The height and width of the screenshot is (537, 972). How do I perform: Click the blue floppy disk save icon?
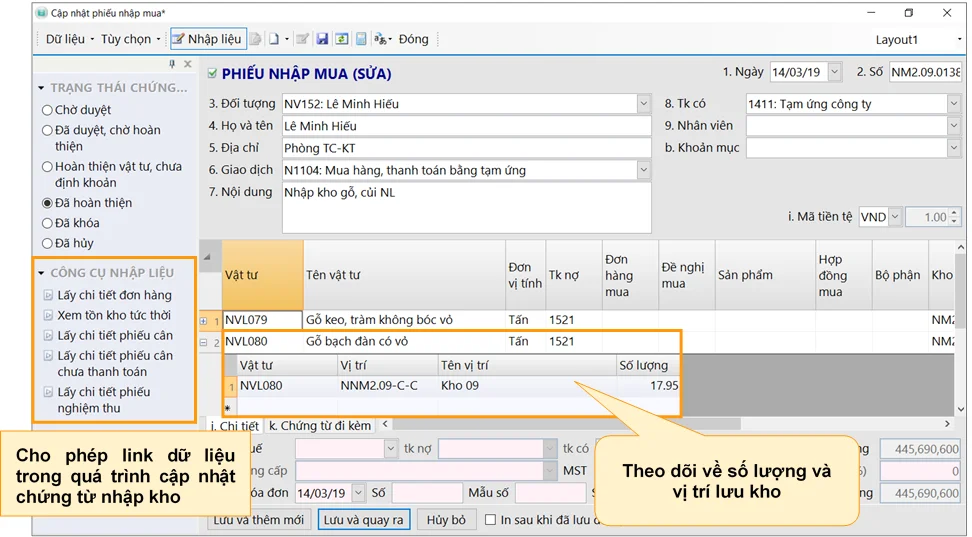point(322,39)
